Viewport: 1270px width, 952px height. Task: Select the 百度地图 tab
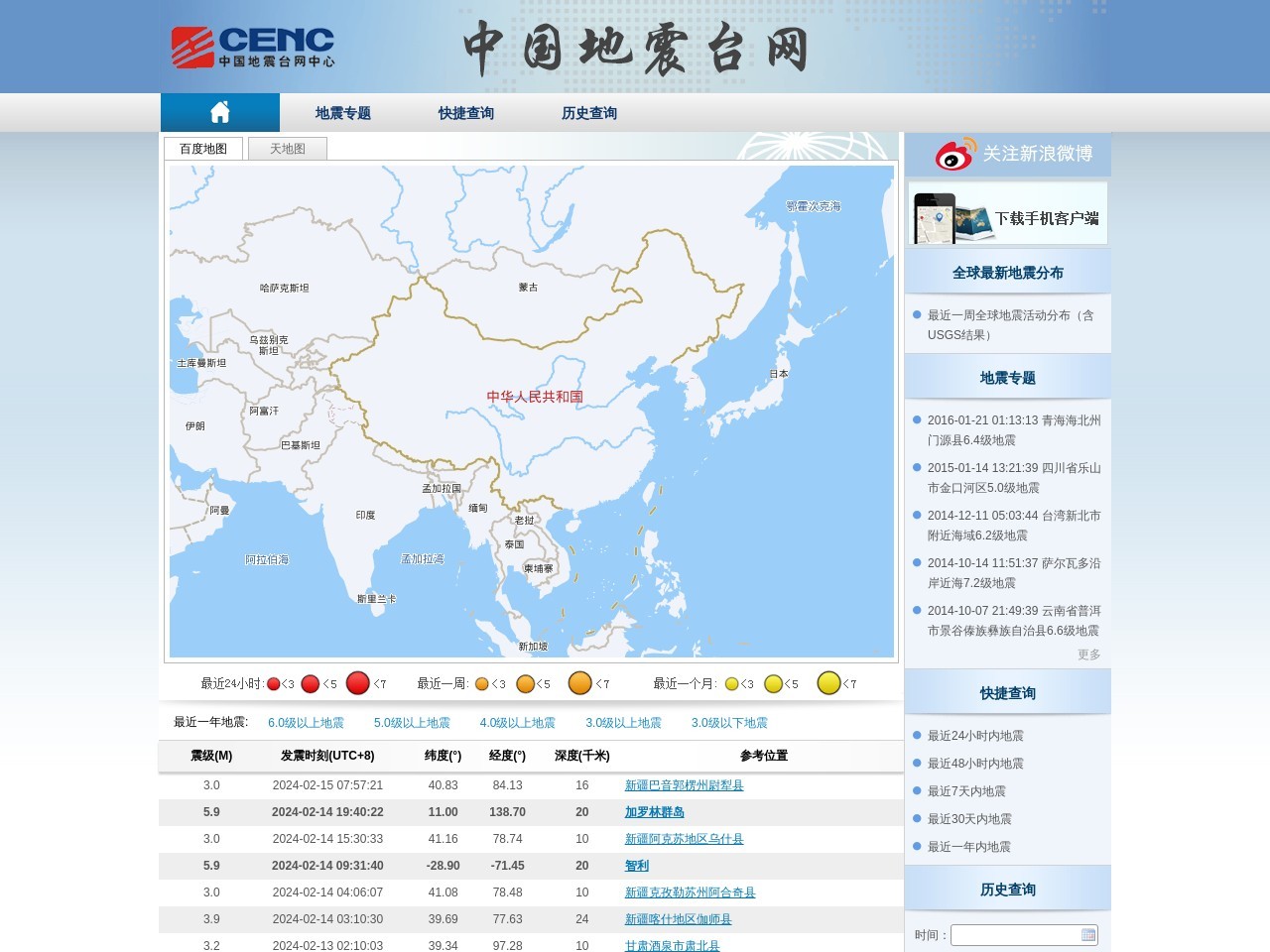tap(201, 148)
